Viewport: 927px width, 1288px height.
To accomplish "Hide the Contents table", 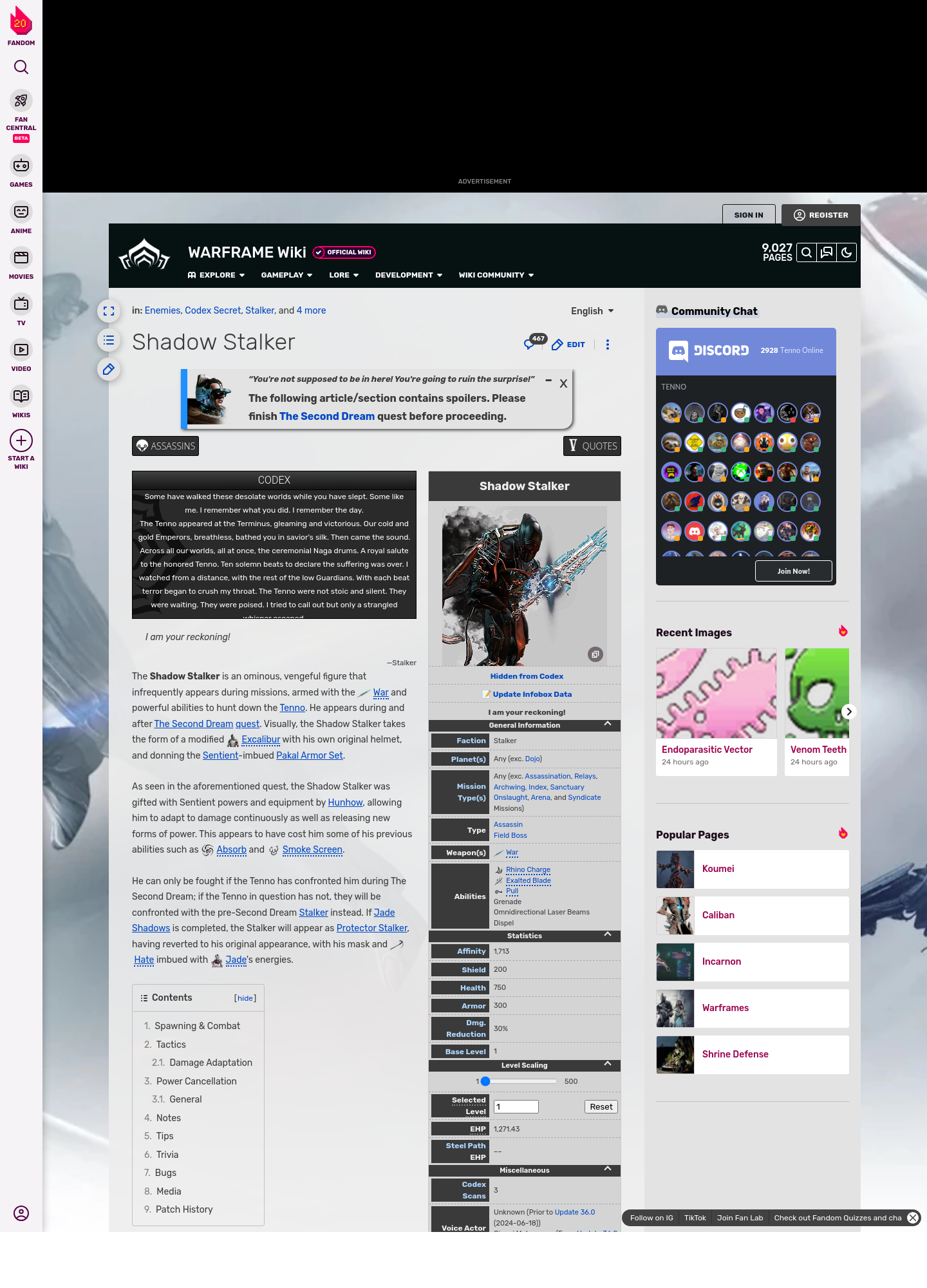I will pyautogui.click(x=245, y=998).
